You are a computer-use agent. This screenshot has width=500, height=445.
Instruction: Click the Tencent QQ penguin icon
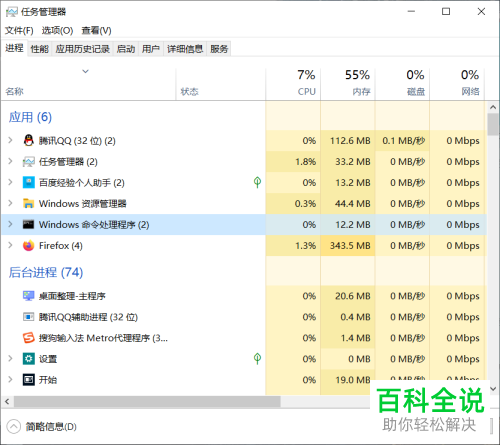[29, 140]
